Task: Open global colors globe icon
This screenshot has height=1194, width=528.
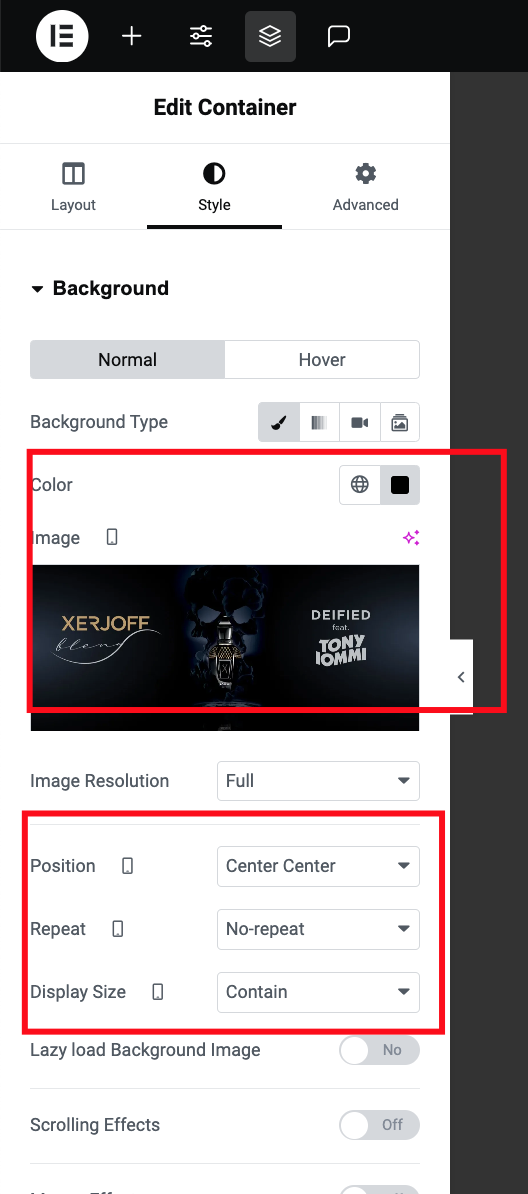Action: pyautogui.click(x=360, y=484)
